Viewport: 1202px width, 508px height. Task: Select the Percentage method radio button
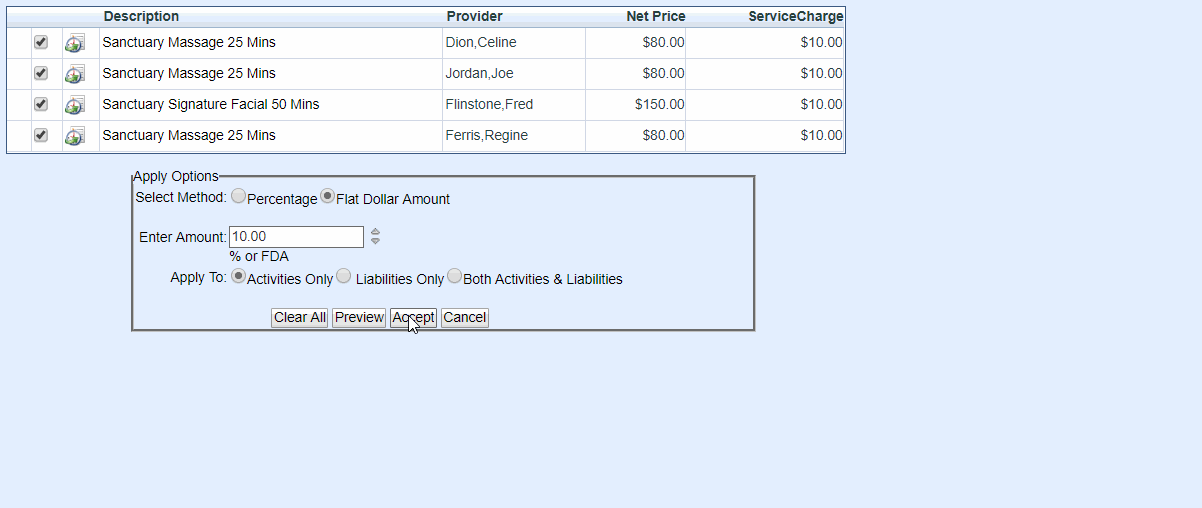[238, 197]
